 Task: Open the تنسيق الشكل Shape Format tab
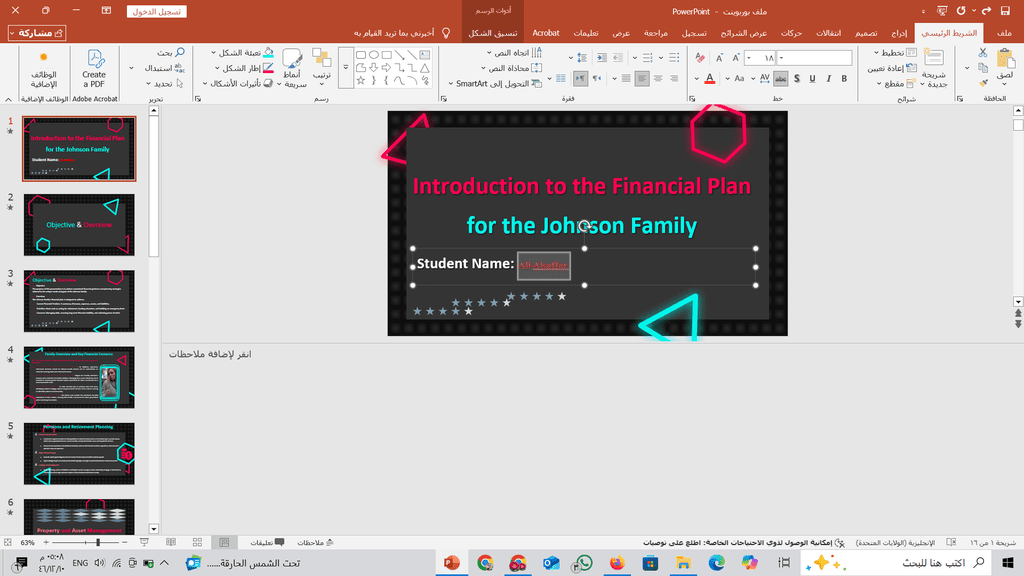click(x=492, y=33)
